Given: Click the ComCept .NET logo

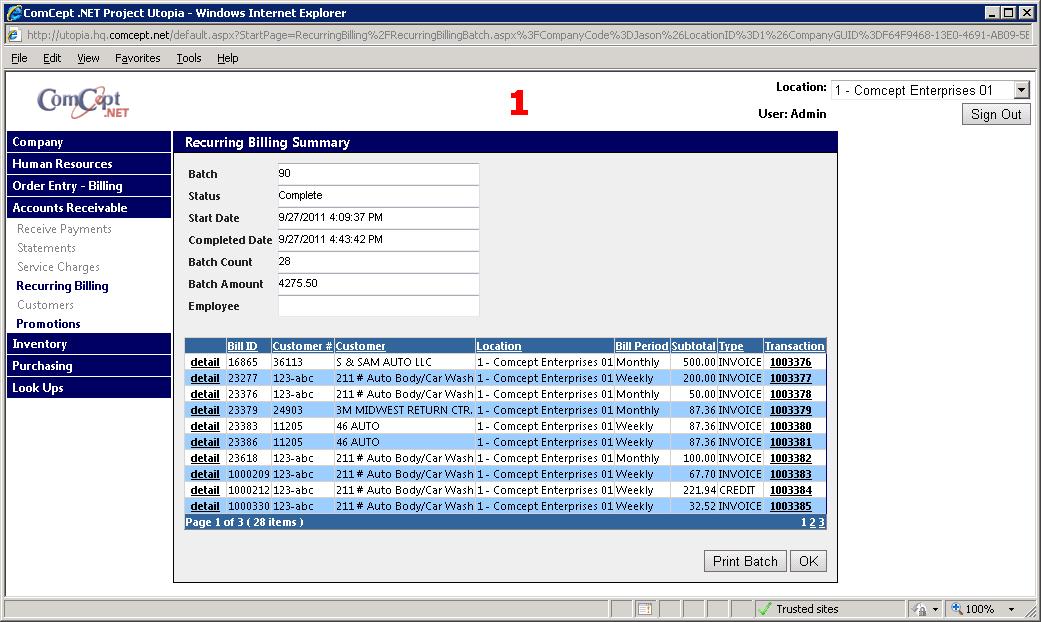Looking at the screenshot, I should coord(83,101).
